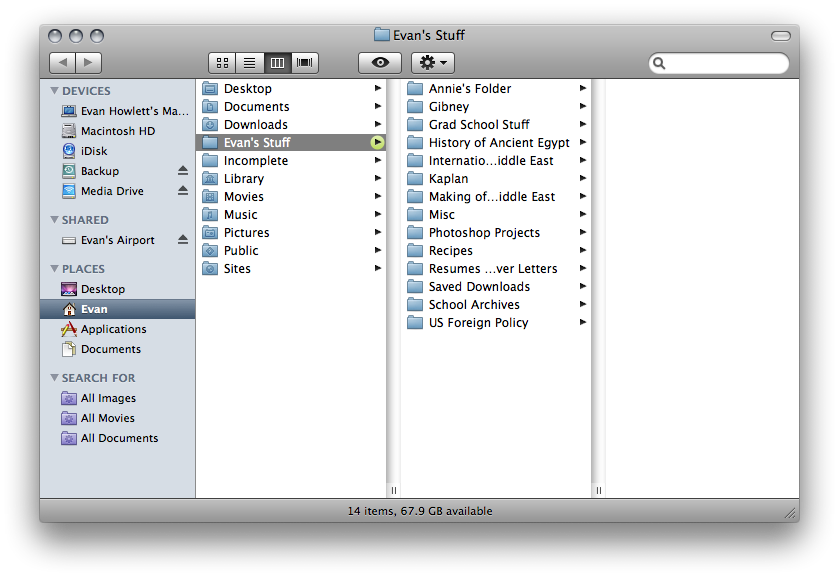Click the Quick Look eye button
Image resolution: width=839 pixels, height=577 pixels.
point(380,63)
